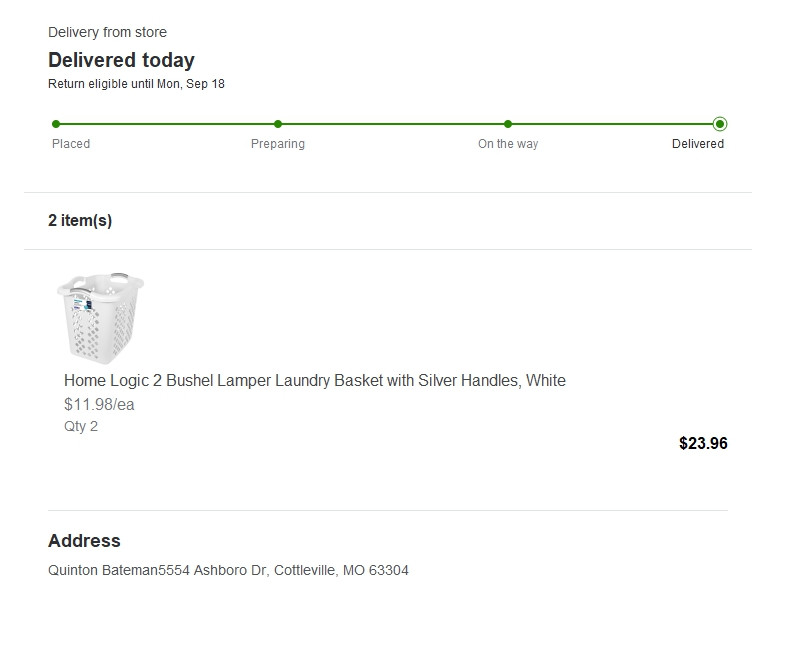Screen dimensions: 800x646
Task: Click the "Delivered today" heading
Action: (x=121, y=60)
